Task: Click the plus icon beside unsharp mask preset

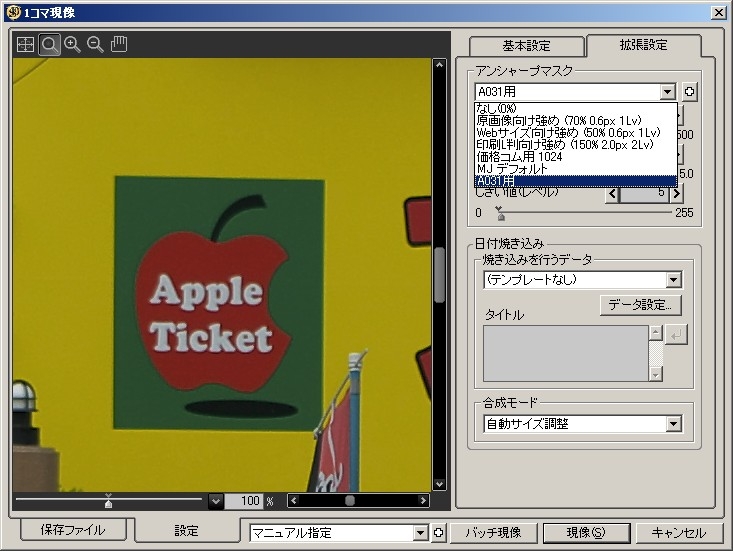Action: click(x=690, y=92)
